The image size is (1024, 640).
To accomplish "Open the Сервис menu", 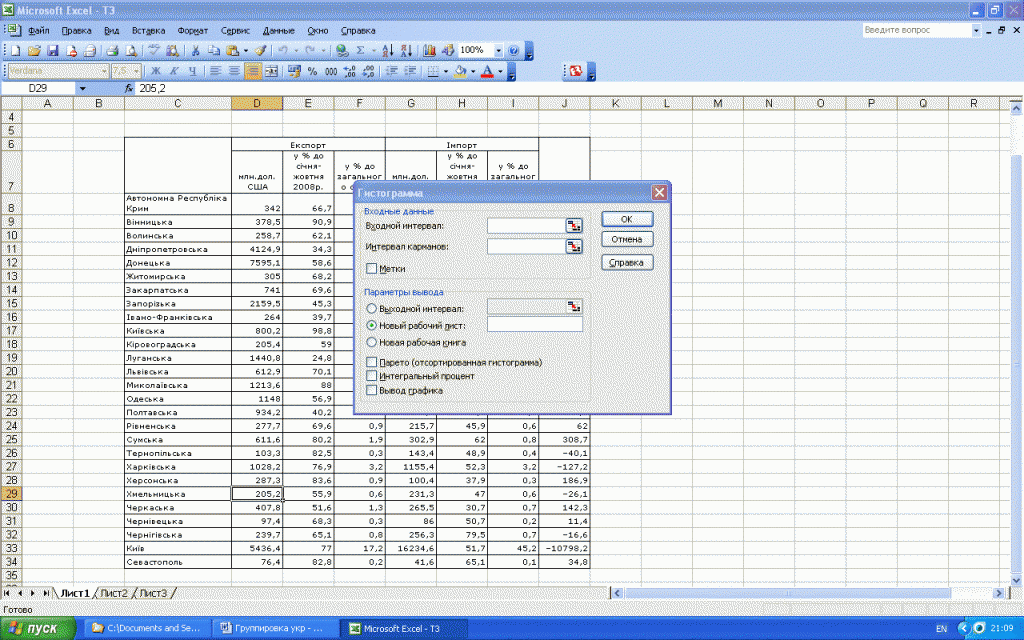I will (235, 31).
